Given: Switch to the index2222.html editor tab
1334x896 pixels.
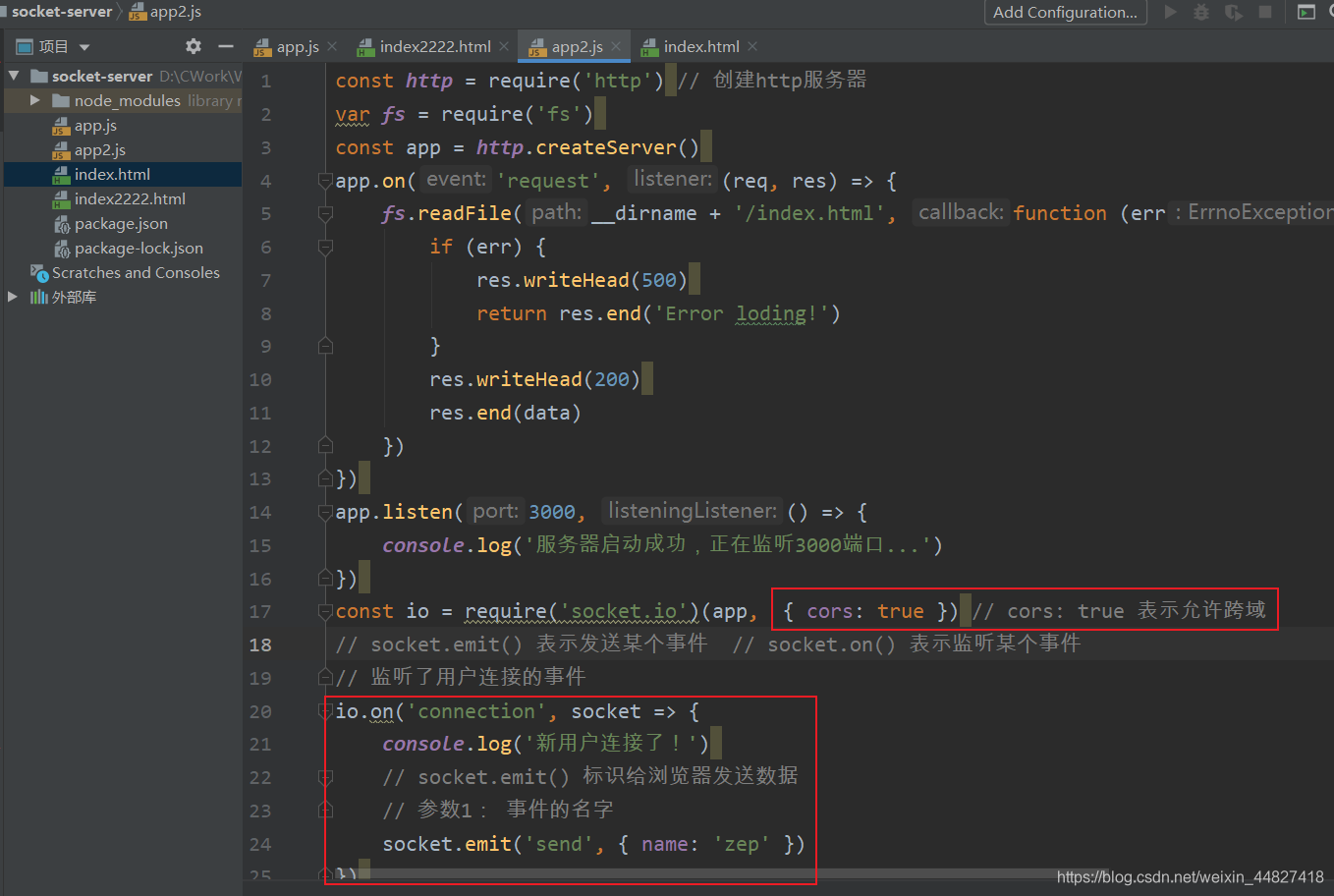Looking at the screenshot, I should pyautogui.click(x=435, y=46).
